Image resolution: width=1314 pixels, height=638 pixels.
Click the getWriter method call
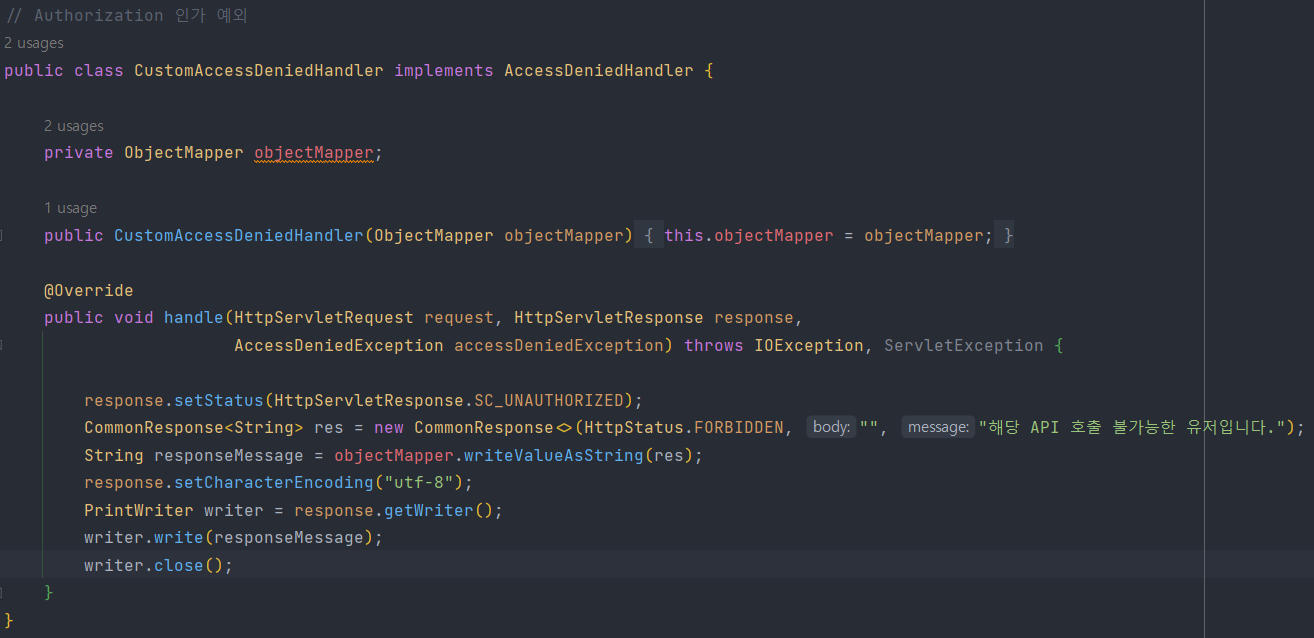click(x=428, y=510)
